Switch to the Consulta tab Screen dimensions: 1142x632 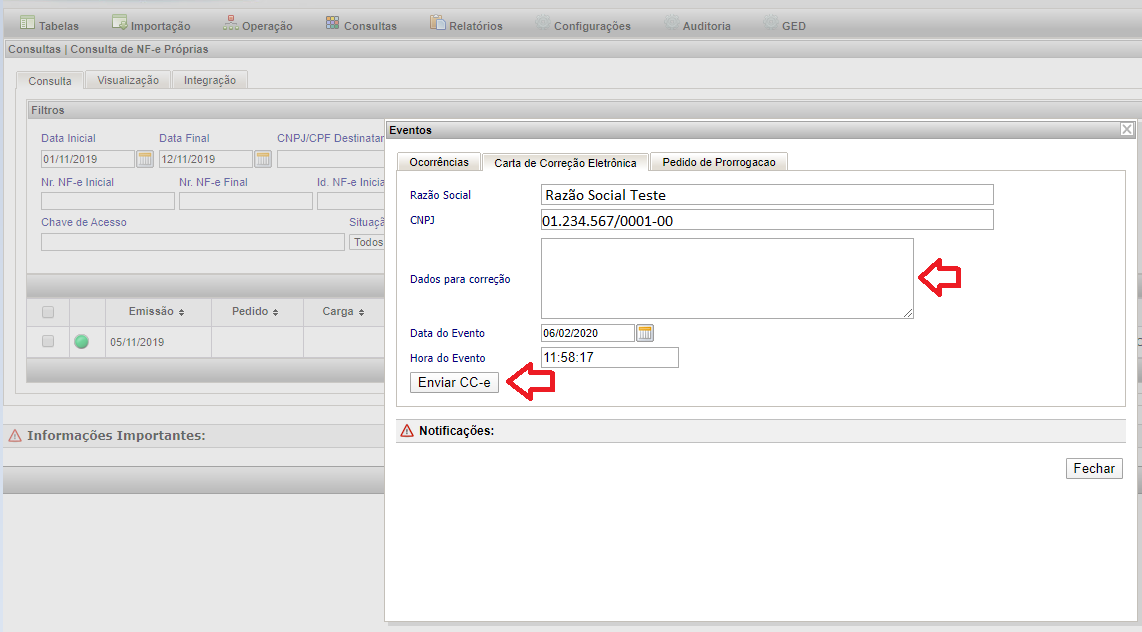(50, 81)
